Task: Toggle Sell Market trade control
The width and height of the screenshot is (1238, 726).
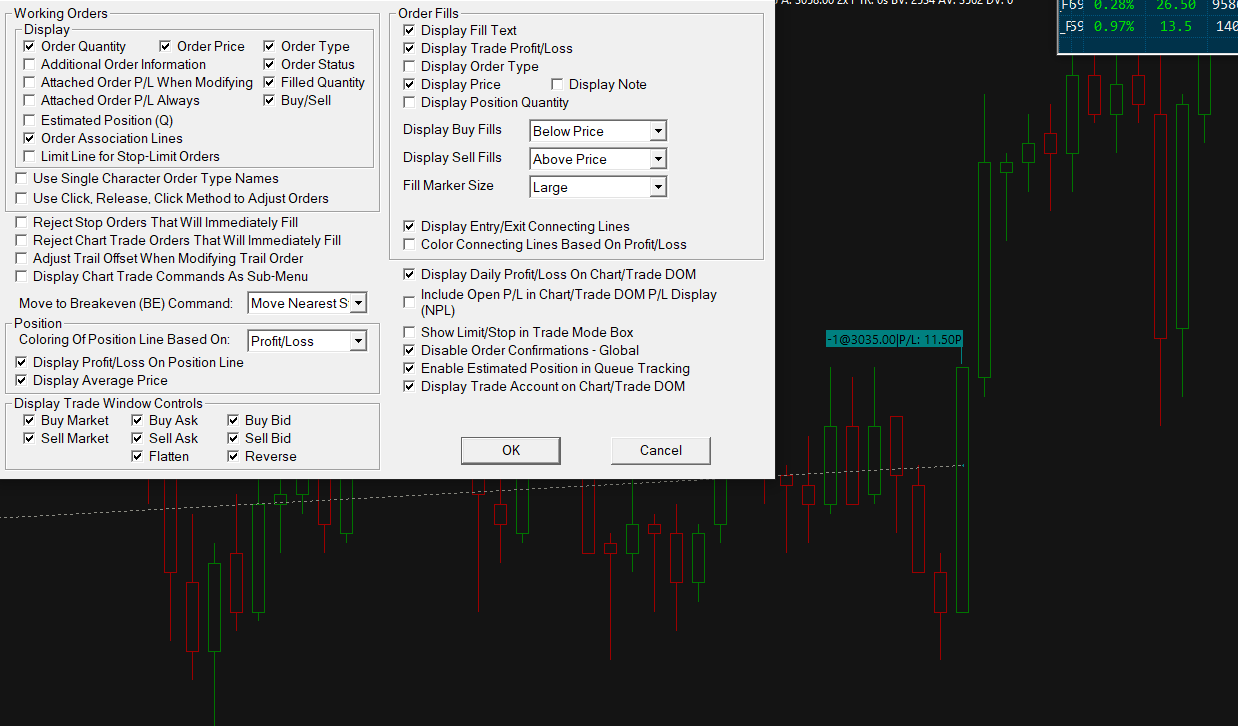Action: point(29,439)
